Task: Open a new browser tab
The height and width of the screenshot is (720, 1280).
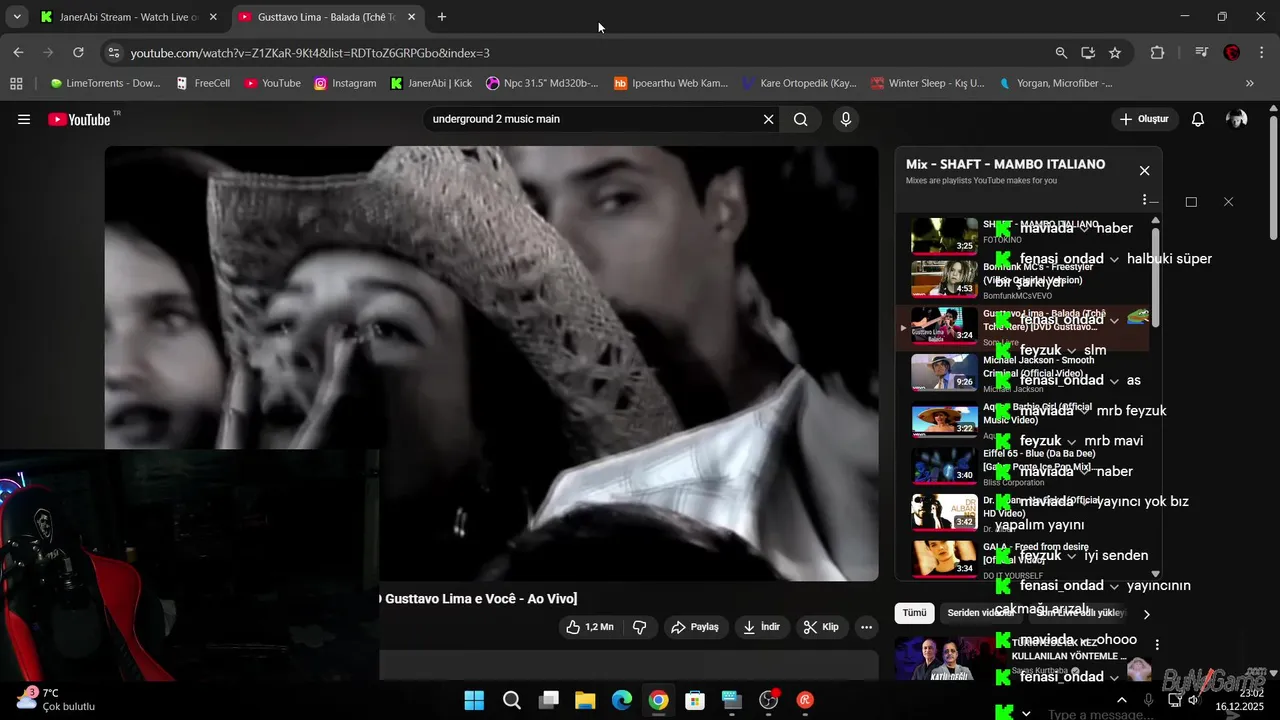Action: (442, 17)
